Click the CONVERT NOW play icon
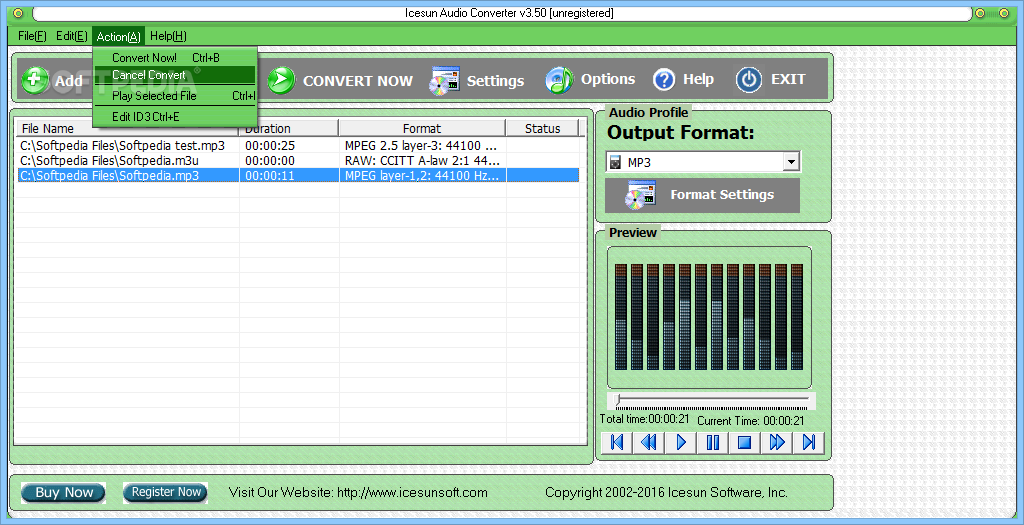Image resolution: width=1024 pixels, height=525 pixels. (281, 80)
